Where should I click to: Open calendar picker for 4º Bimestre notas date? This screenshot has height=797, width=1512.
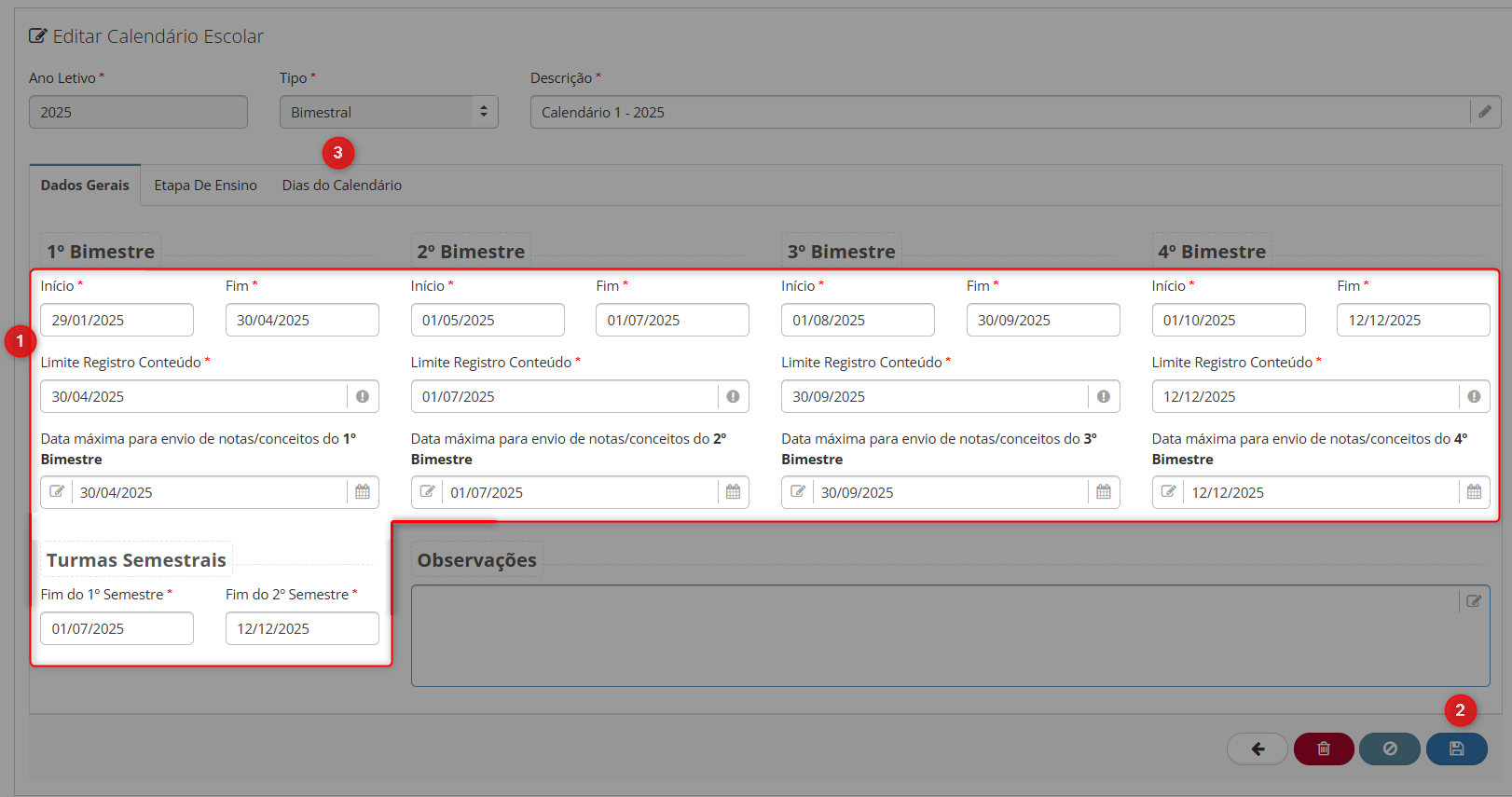click(1474, 492)
